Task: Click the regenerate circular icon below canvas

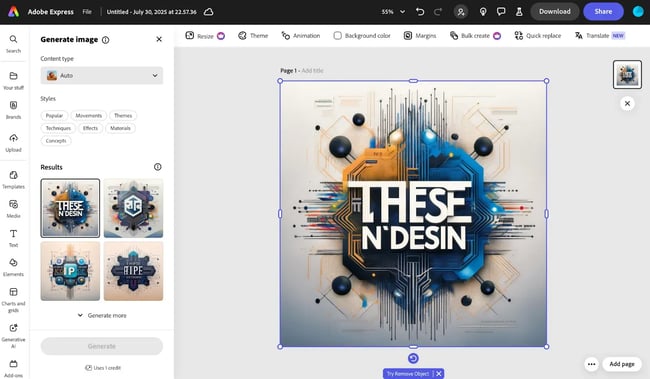Action: 413,358
